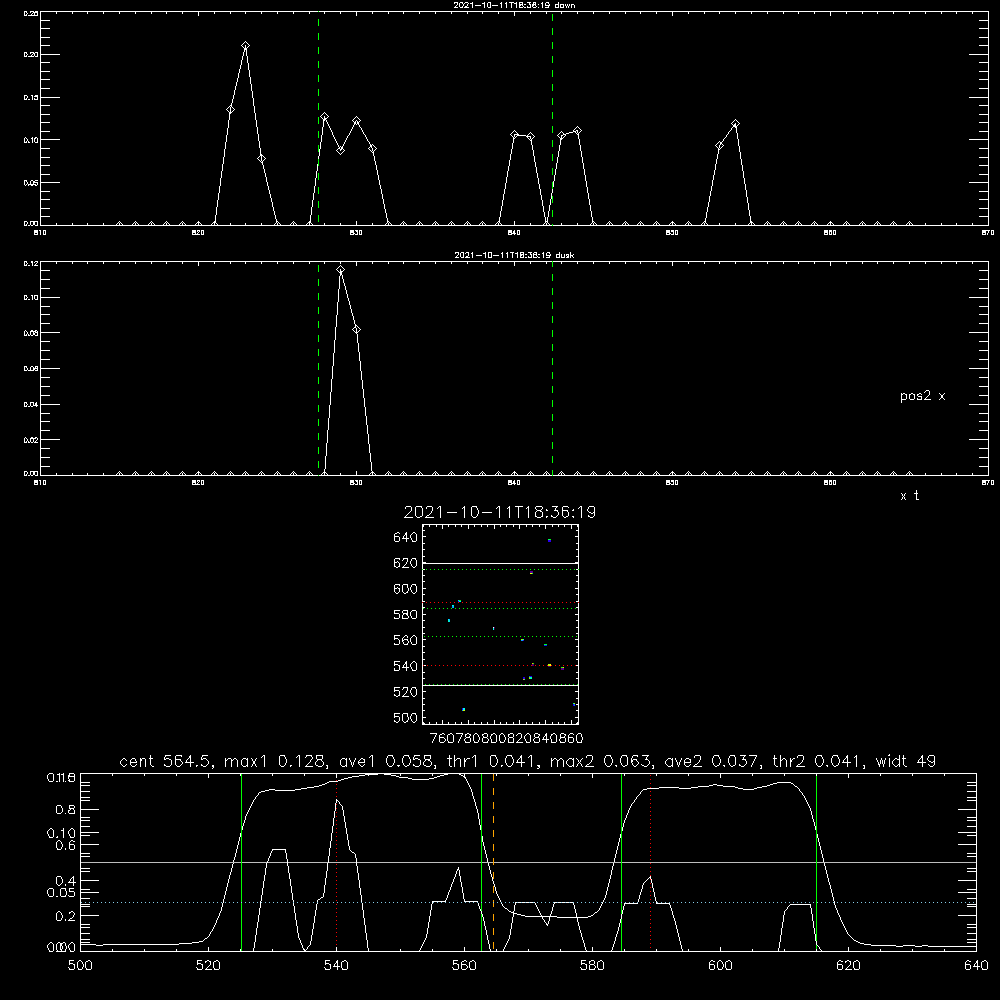Image resolution: width=1000 pixels, height=1000 pixels.
Task: Click the red dotted vertical line near 589 in bottom plot
Action: point(651,861)
